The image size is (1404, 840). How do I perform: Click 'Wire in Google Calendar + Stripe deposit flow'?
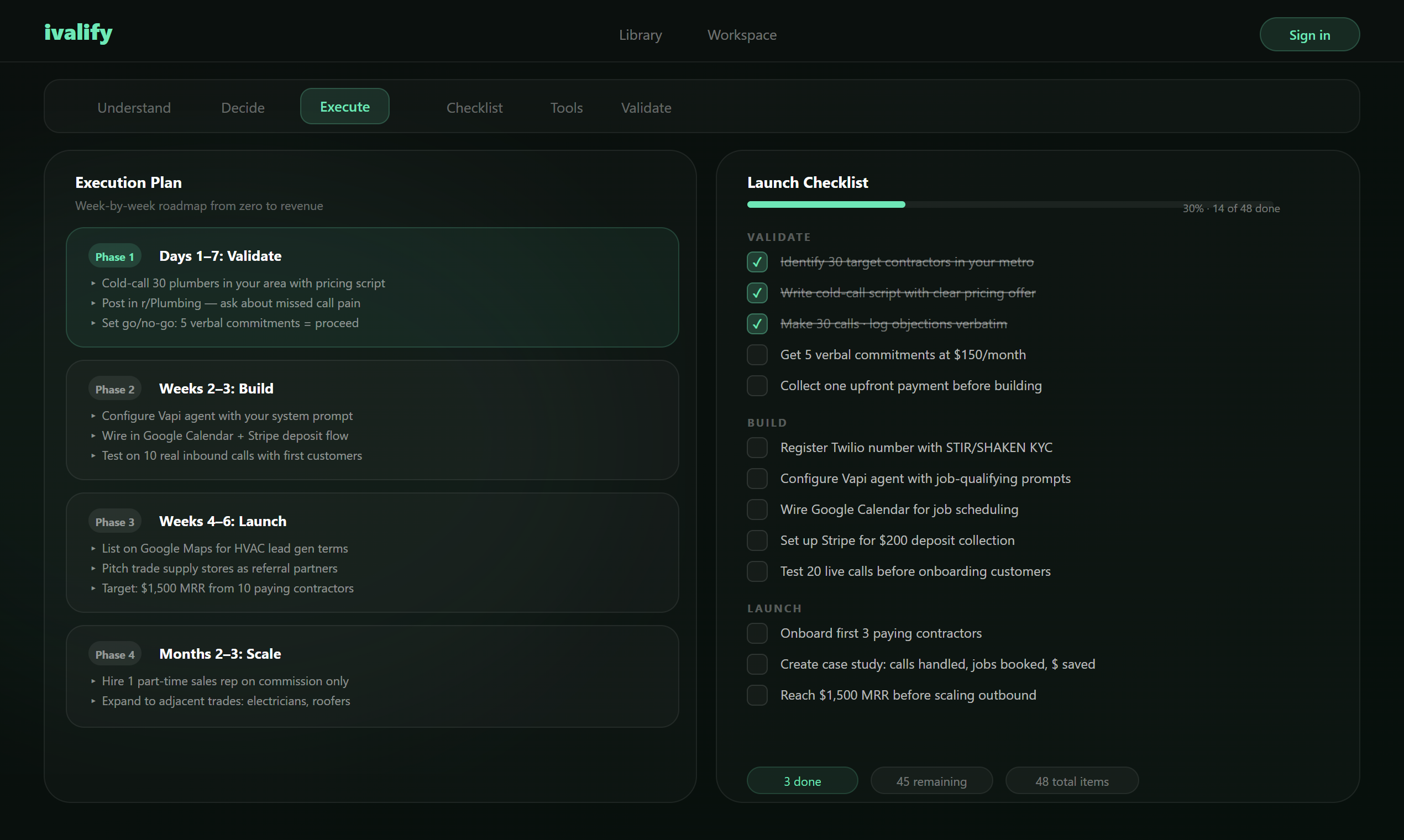[x=225, y=436]
